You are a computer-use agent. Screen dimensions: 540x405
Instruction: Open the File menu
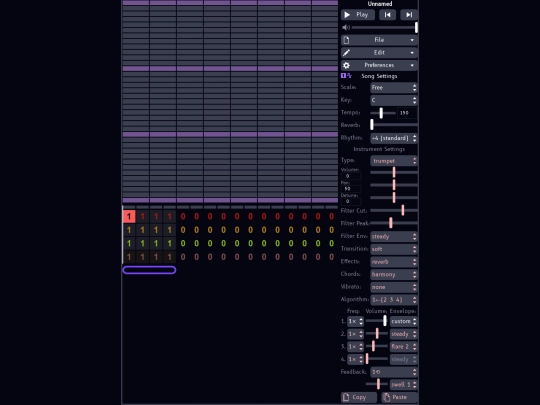click(379, 40)
